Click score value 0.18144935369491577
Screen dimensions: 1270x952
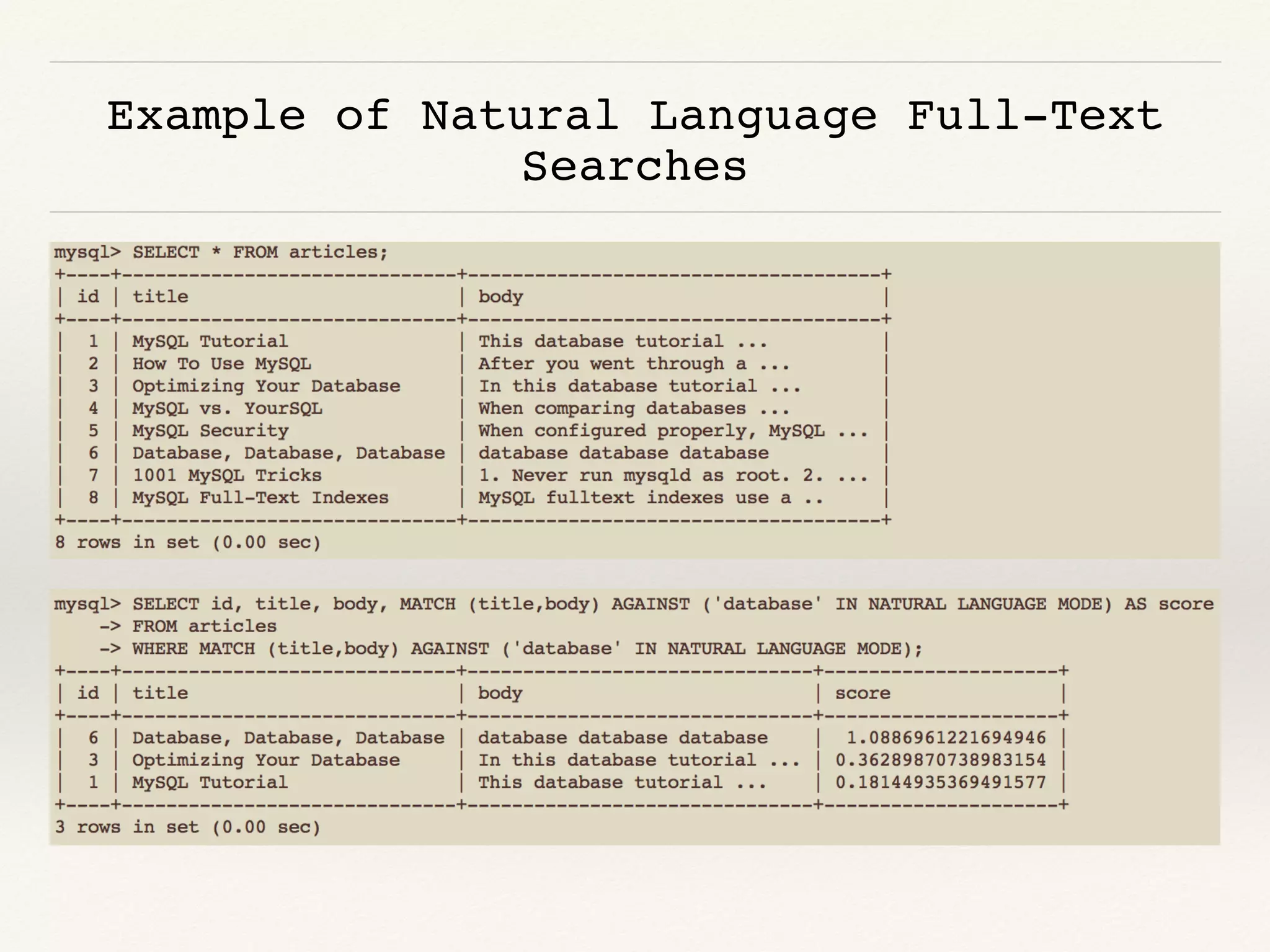(941, 782)
